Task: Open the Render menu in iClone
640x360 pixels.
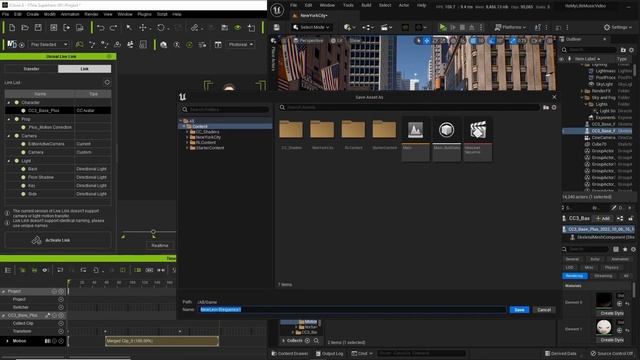Action: tap(91, 14)
